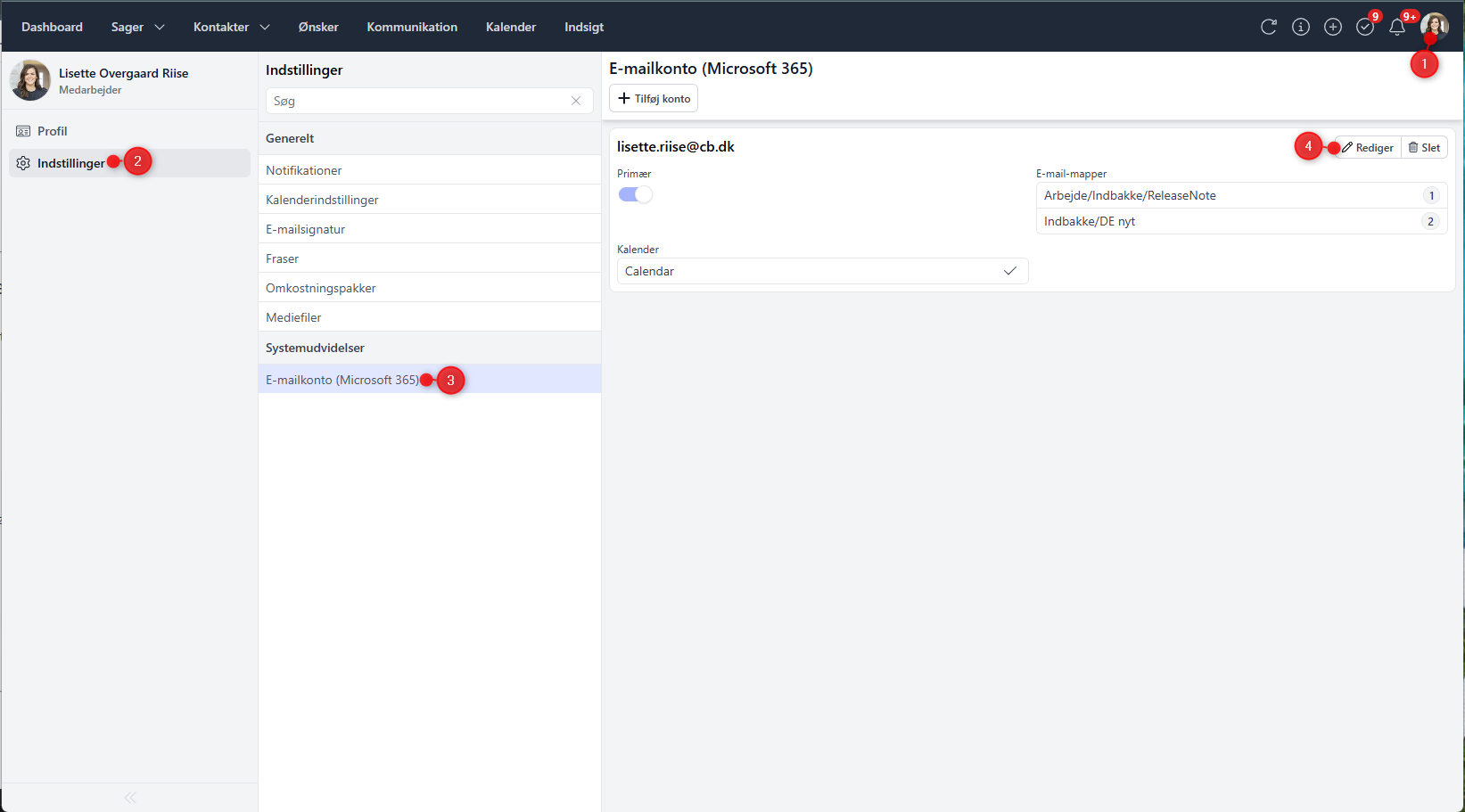Open the Kalender dropdown showing Calendar
This screenshot has width=1465, height=812.
pos(821,271)
